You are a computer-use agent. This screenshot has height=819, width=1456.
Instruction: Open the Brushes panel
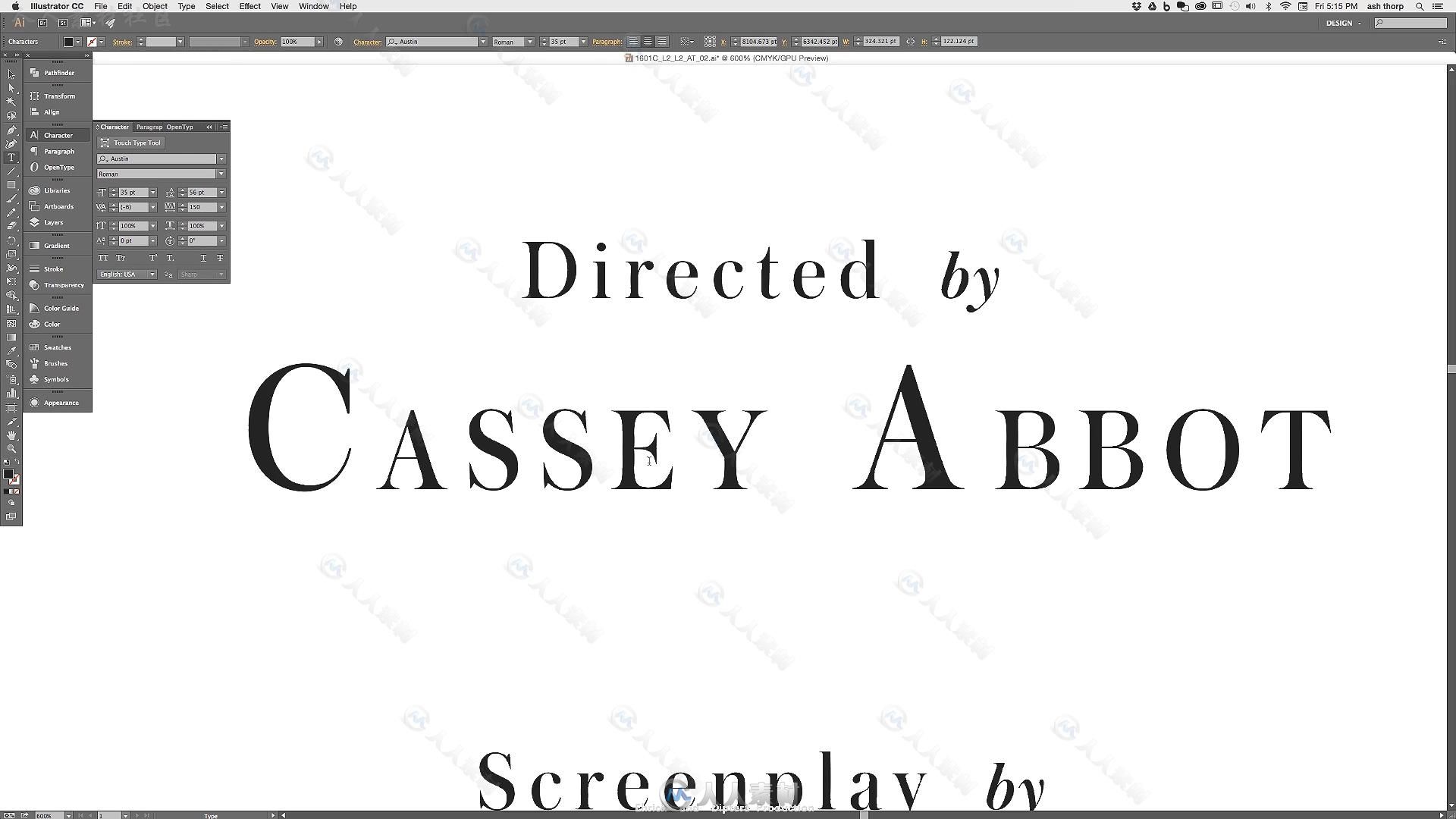coord(58,363)
